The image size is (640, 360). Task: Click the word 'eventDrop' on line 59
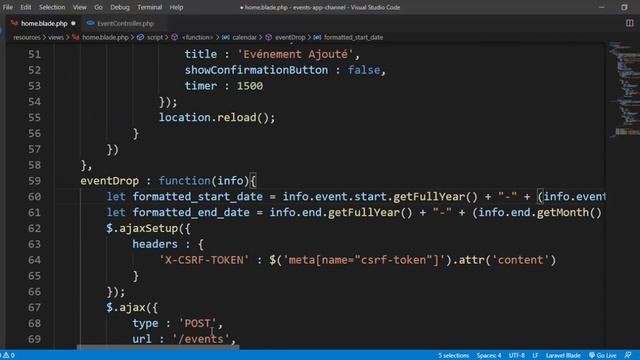pos(109,181)
